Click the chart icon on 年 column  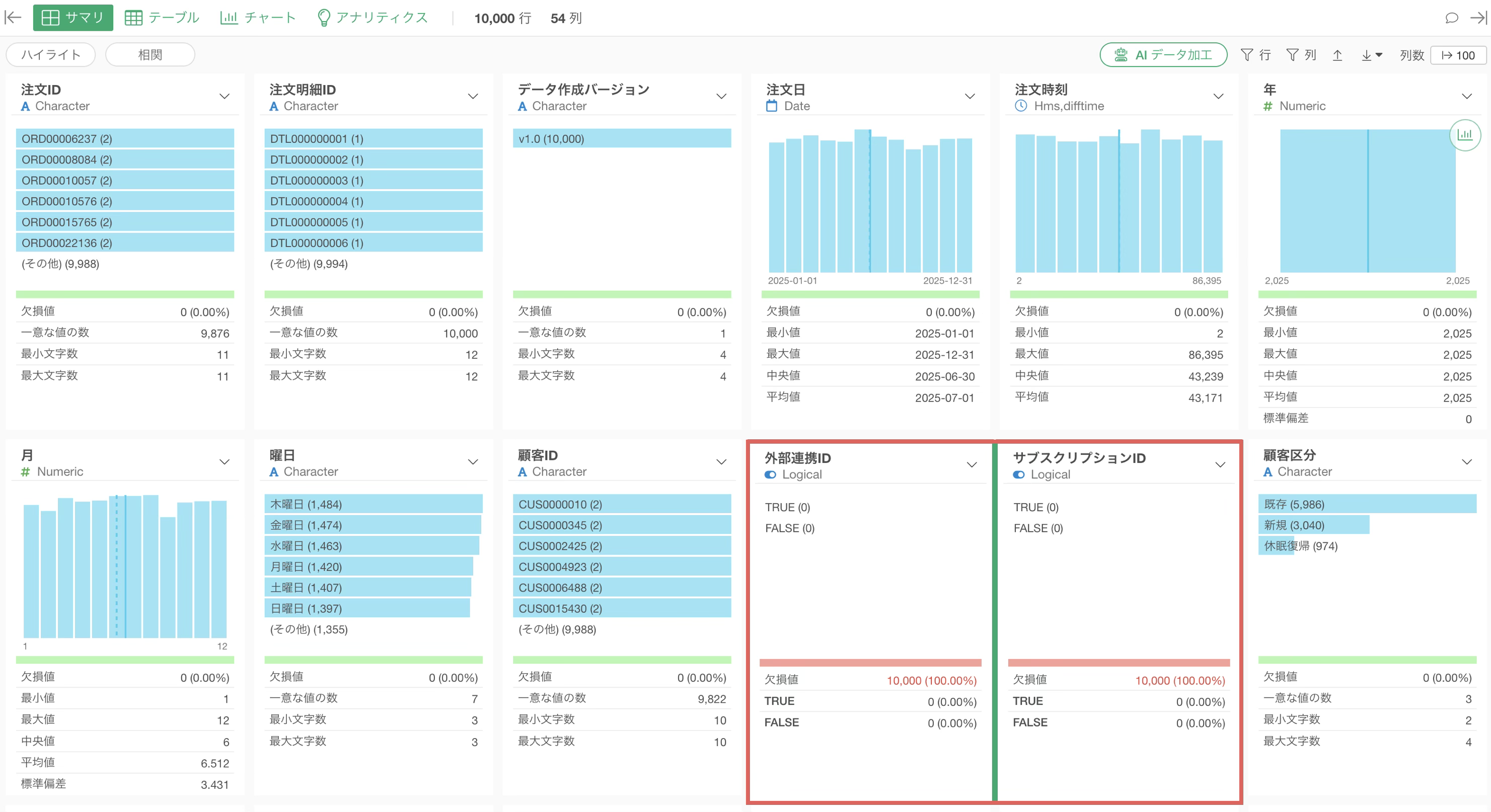coord(1464,135)
